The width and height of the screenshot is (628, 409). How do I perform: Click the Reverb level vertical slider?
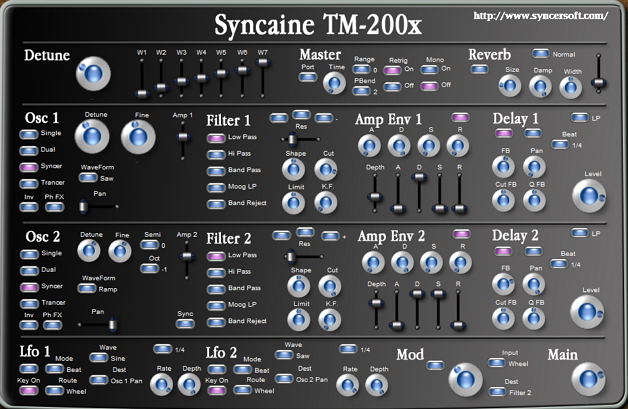[598, 73]
